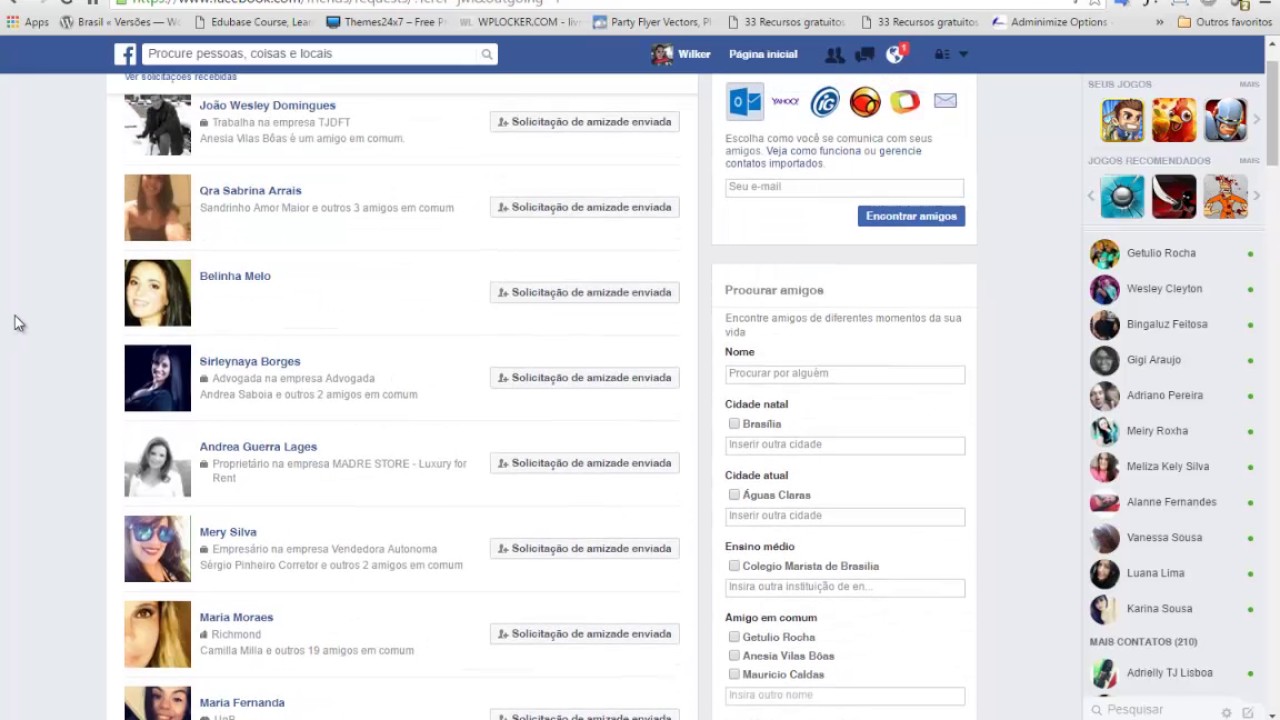Select the red-orange globe provider icon
Image resolution: width=1280 pixels, height=720 pixels.
tap(865, 101)
